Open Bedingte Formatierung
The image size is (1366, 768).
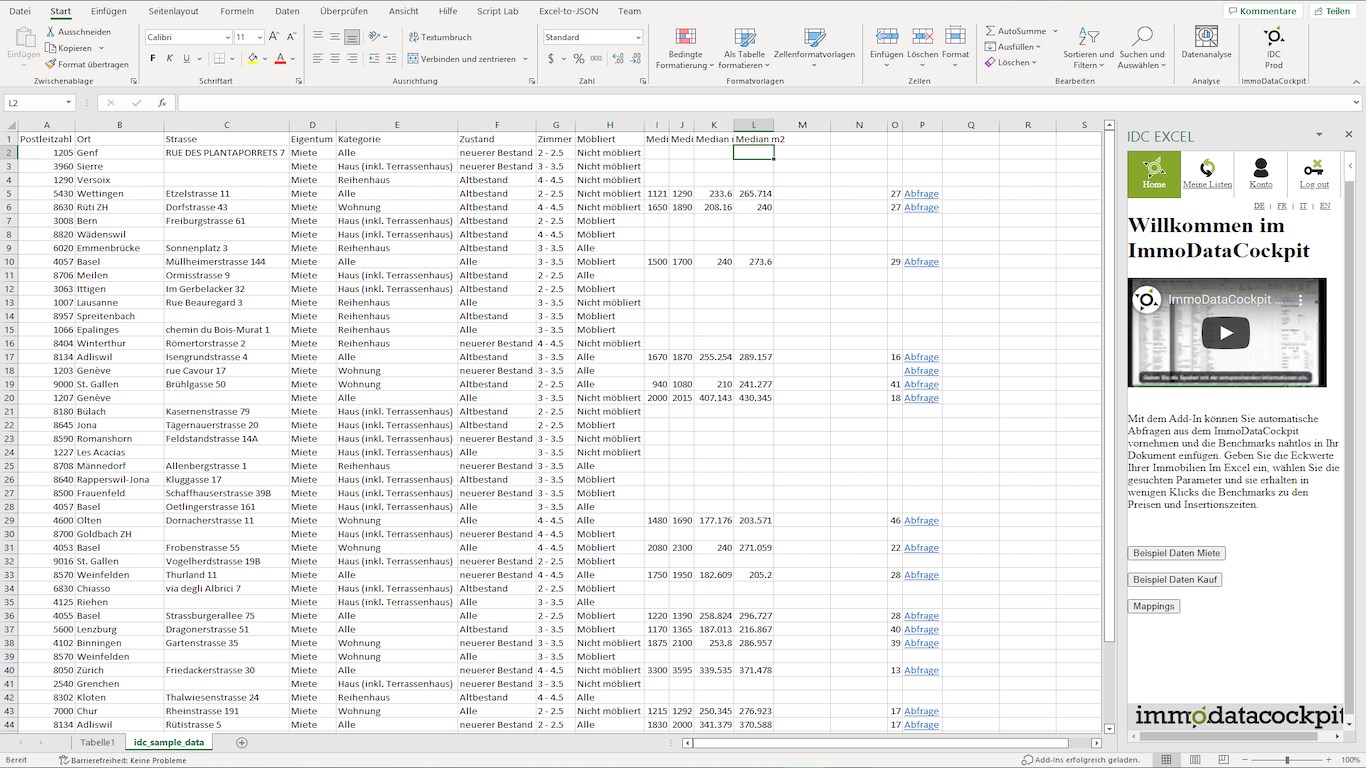[686, 48]
